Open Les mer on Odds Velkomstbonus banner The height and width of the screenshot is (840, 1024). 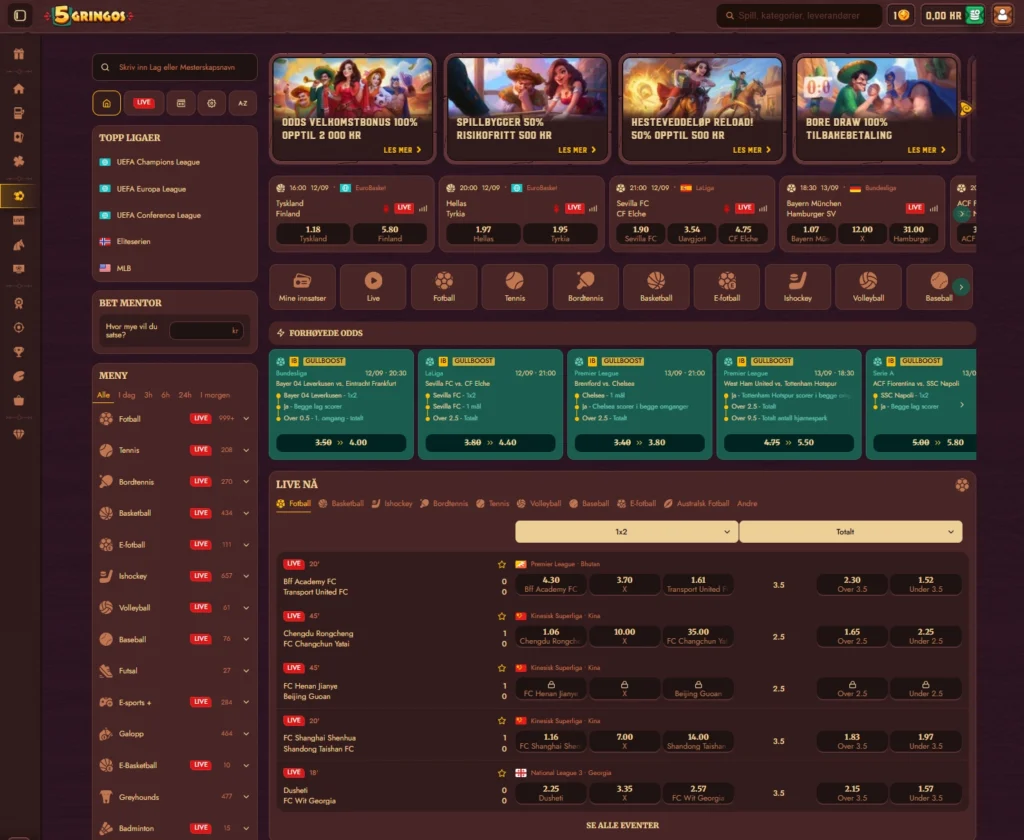402,150
